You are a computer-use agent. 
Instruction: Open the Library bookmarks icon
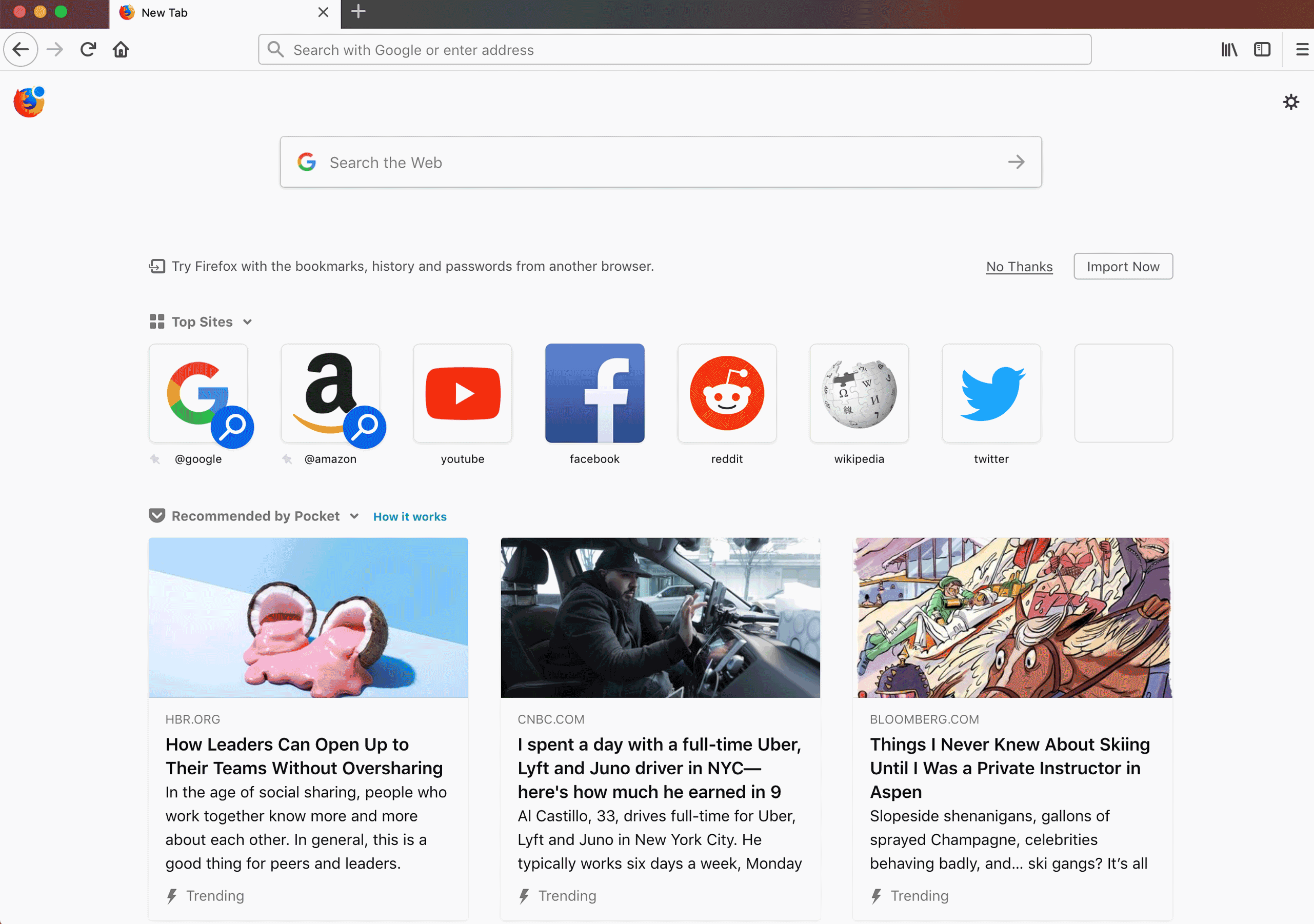(x=1229, y=50)
